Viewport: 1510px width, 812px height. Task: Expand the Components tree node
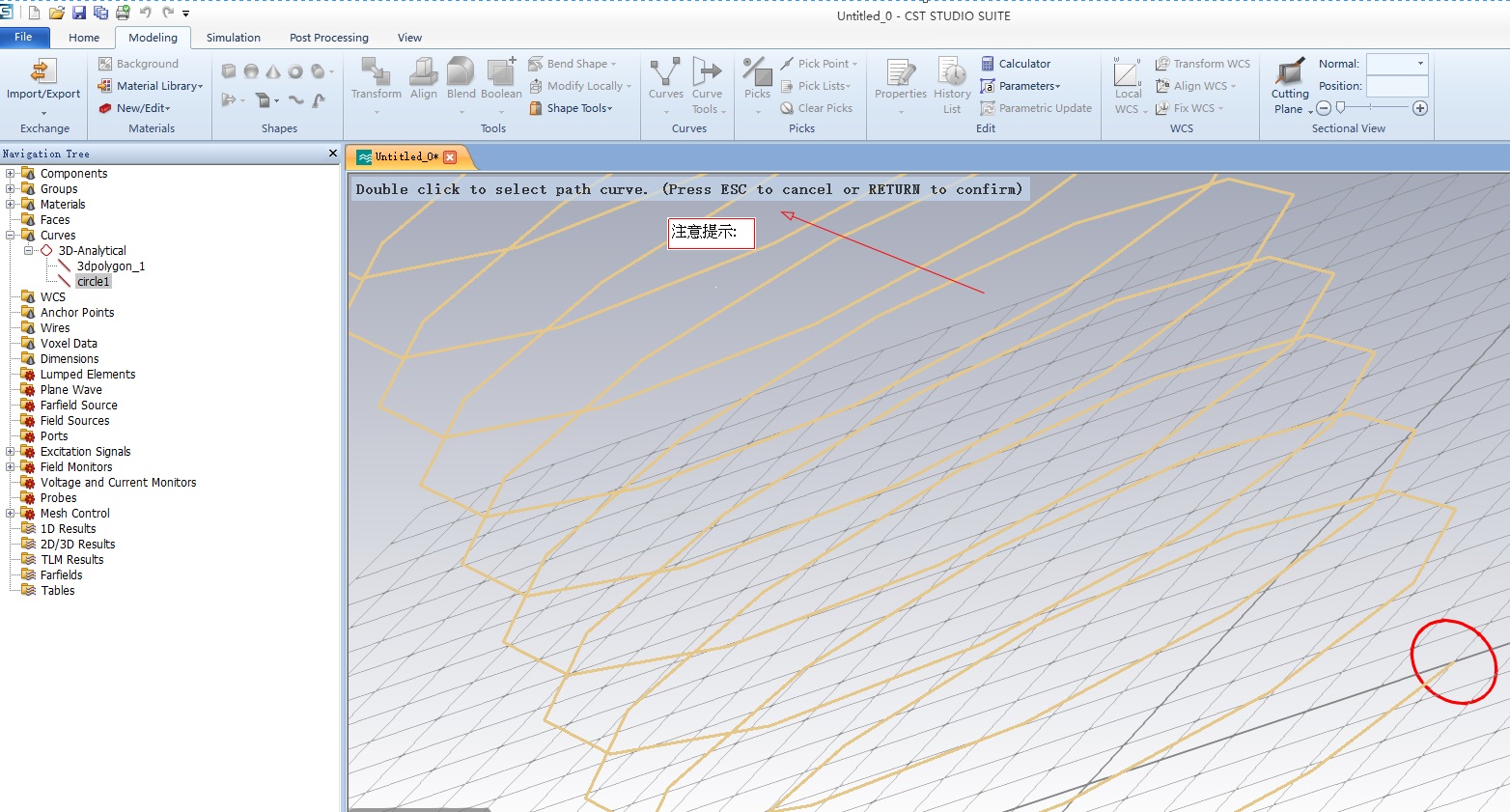pyautogui.click(x=11, y=174)
